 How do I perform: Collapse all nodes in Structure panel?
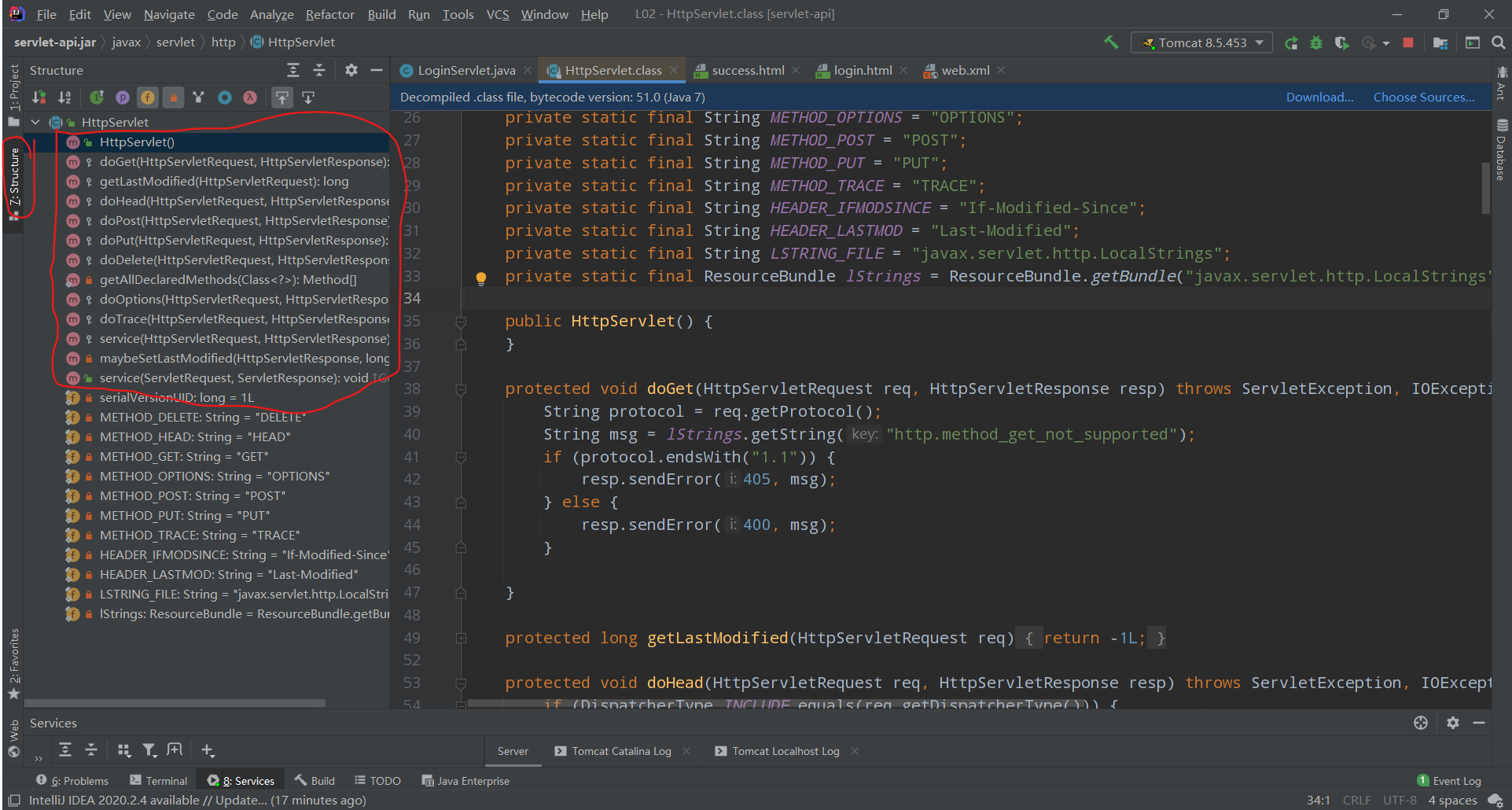(x=319, y=70)
